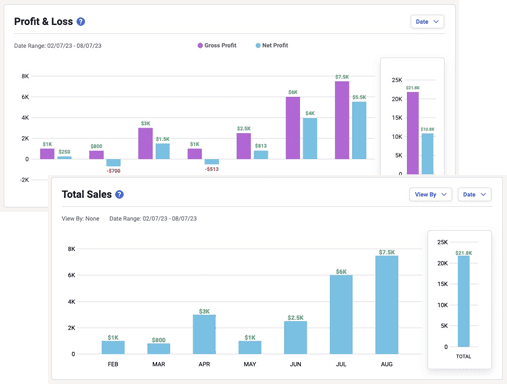Select the $10.8K total net profit bar

tap(428, 154)
